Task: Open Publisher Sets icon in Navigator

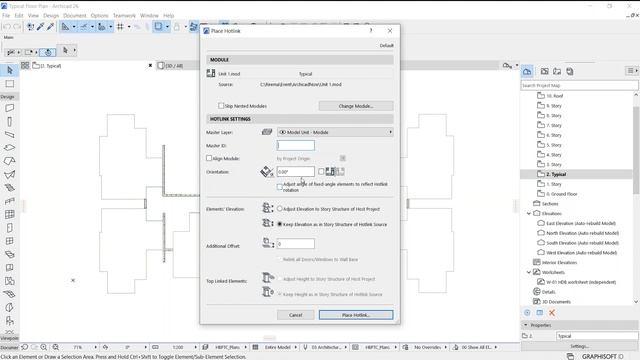Action: [570, 71]
